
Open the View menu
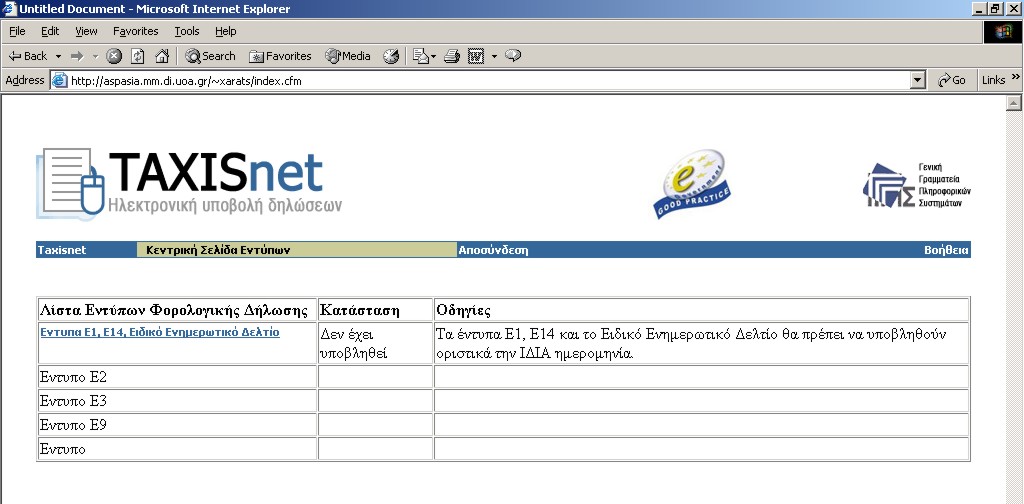point(86,31)
